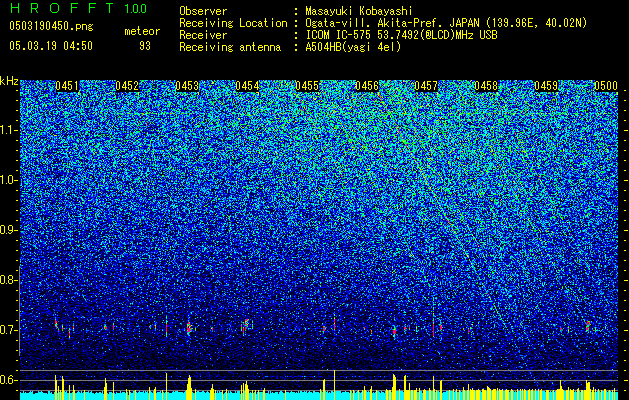Click the meteor count value 93

145,46
